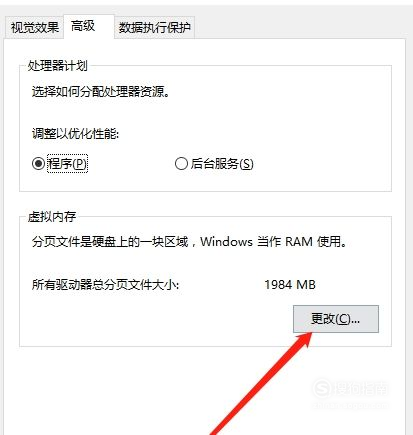Click the 选择如何分配处理器资源 description text
Viewport: 413px width, 435px height.
(101, 91)
